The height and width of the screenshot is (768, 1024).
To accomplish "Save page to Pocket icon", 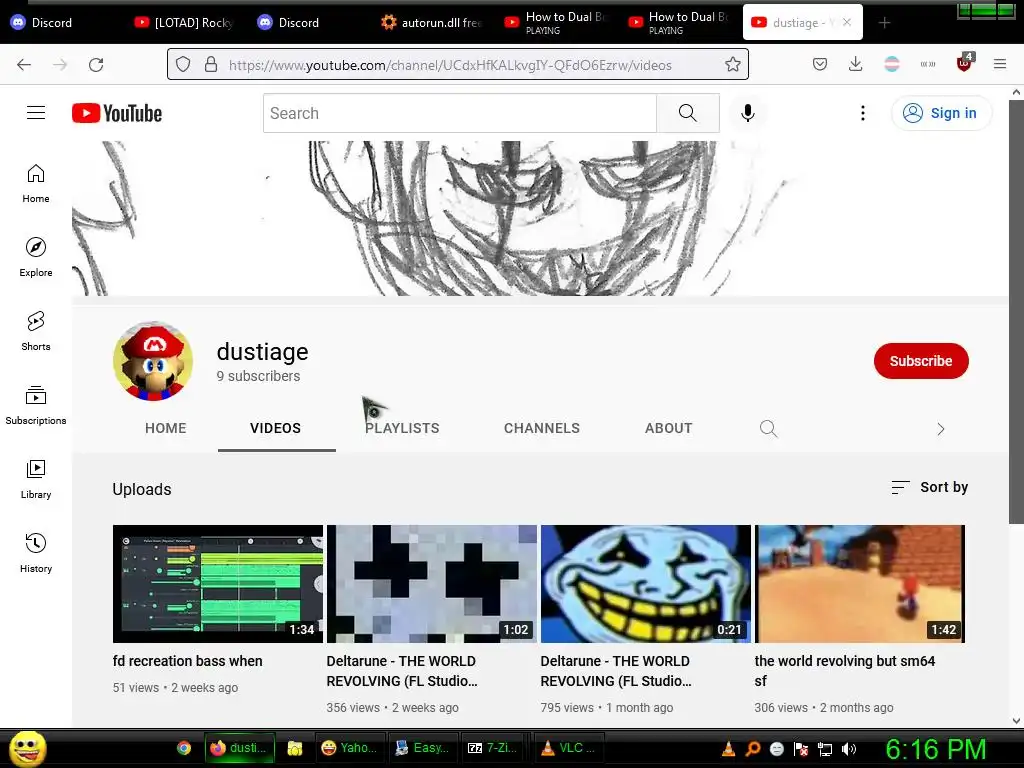I will 820,64.
